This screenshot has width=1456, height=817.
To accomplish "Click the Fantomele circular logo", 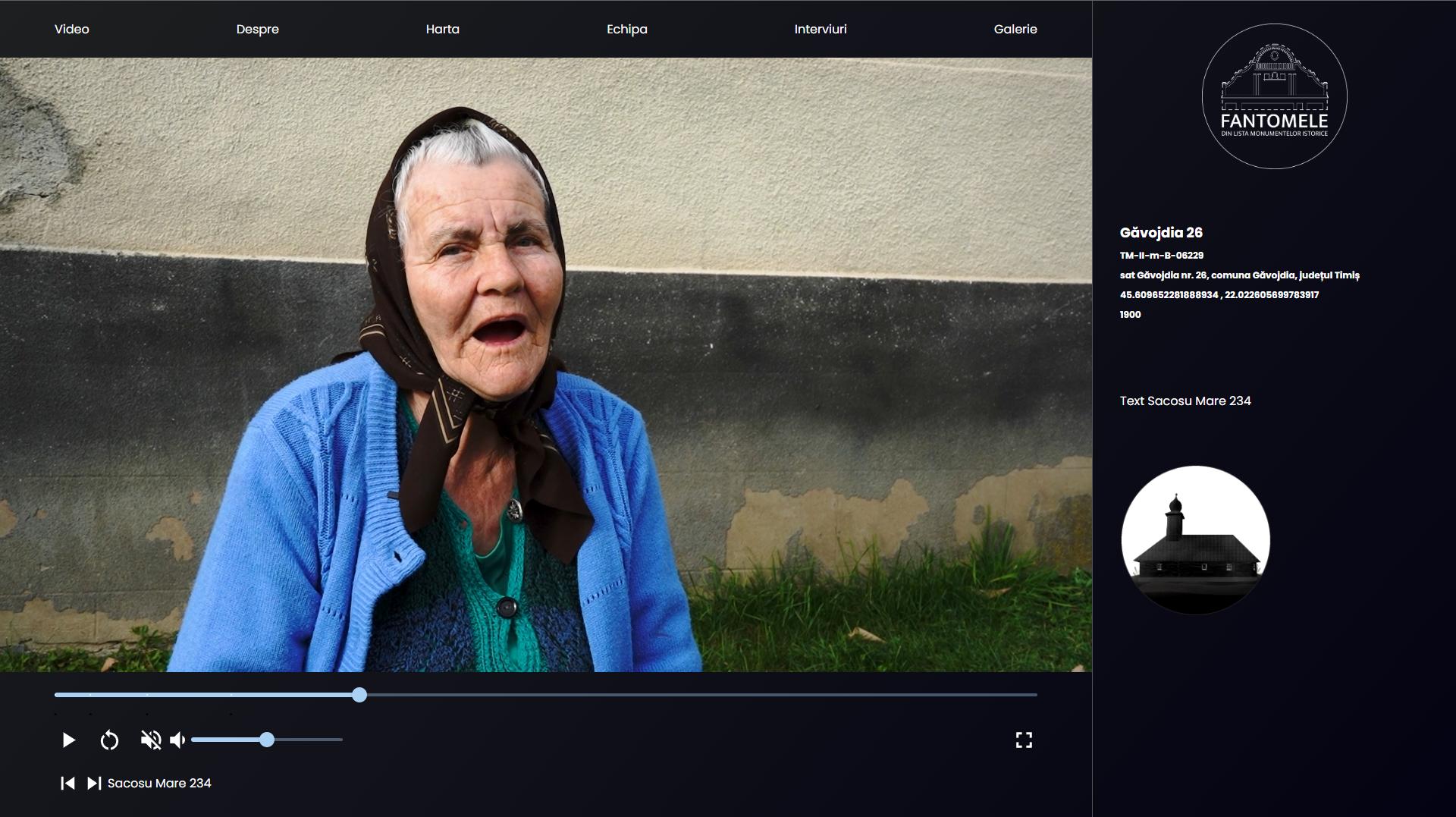I will click(x=1274, y=96).
